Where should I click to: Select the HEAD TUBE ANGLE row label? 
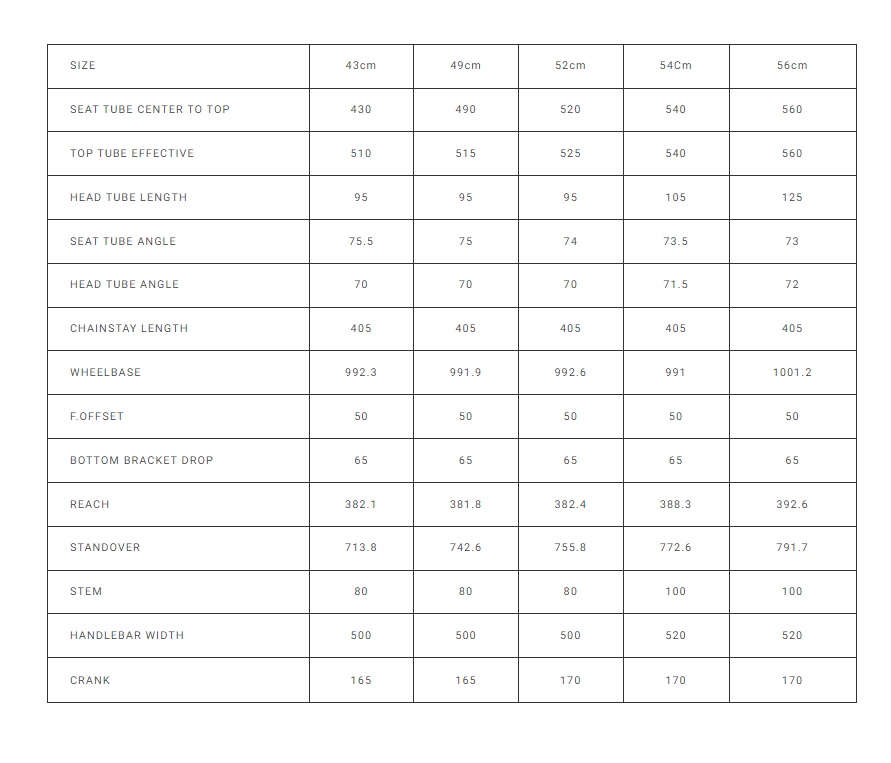pos(125,285)
